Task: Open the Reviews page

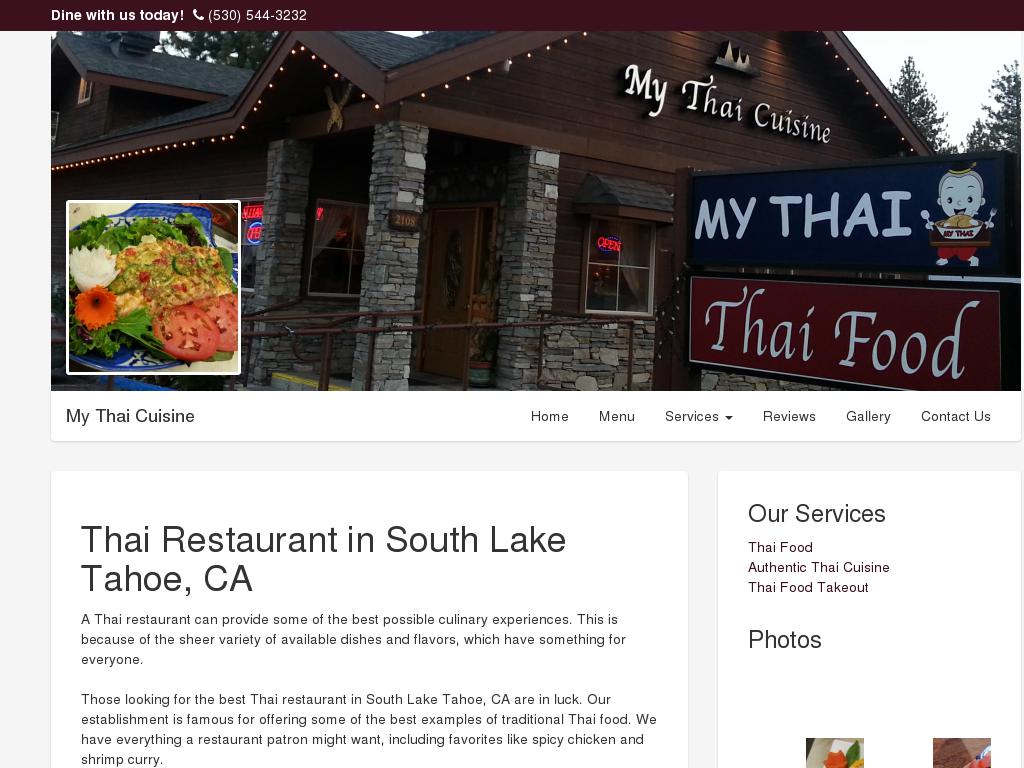Action: pos(789,416)
